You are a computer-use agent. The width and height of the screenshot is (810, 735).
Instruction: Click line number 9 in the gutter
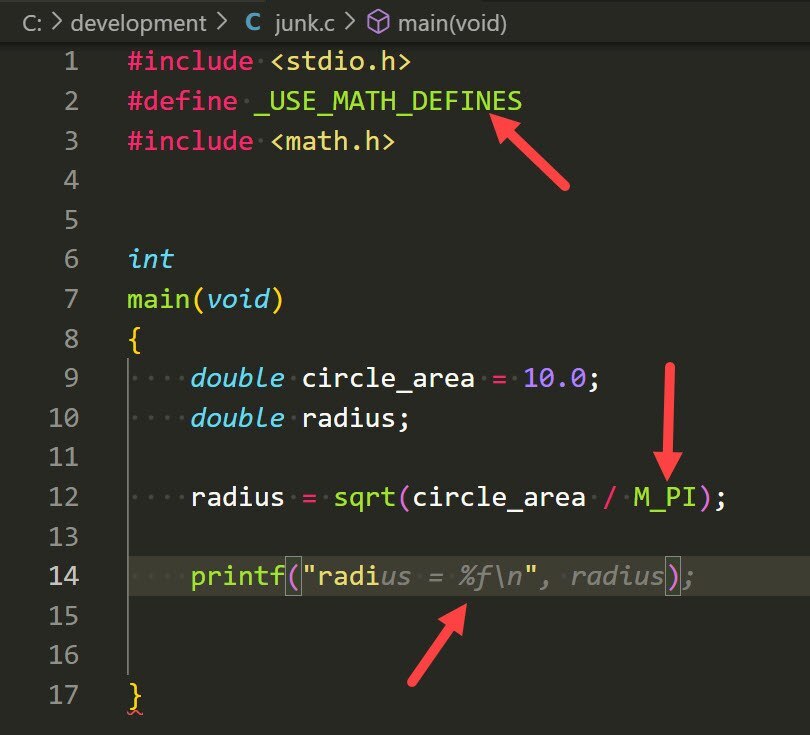pos(71,378)
